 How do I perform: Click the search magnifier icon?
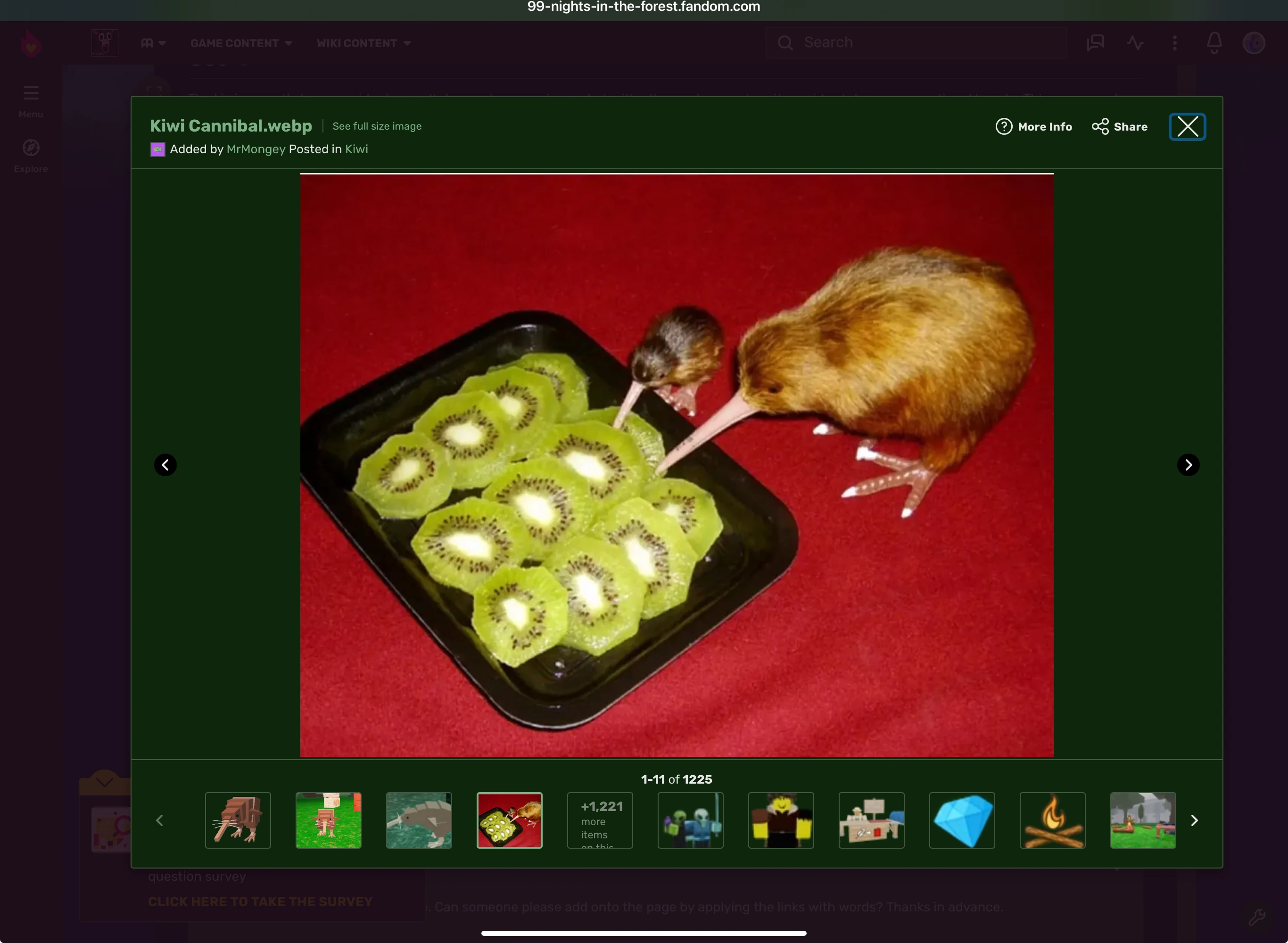click(785, 42)
